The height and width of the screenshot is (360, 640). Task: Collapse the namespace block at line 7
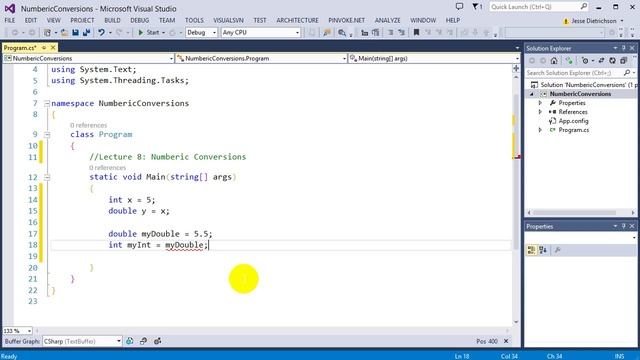pyautogui.click(x=47, y=104)
